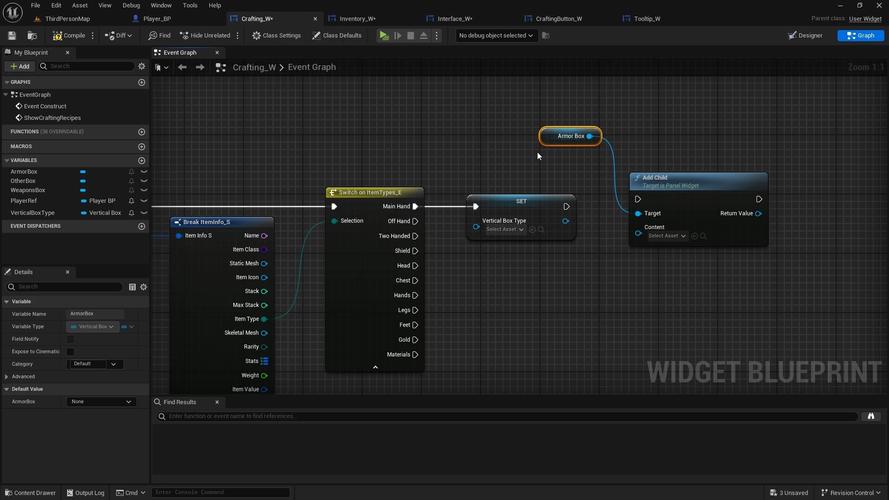
Task: Open the Debug menu
Action: pyautogui.click(x=131, y=5)
